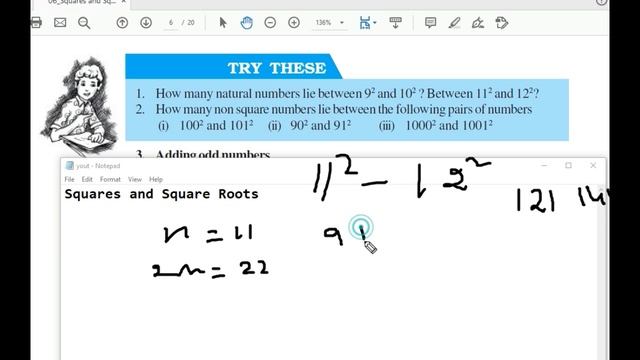640x360 pixels.
Task: Click '90² and 91²' option (ii)
Action: 320,125
